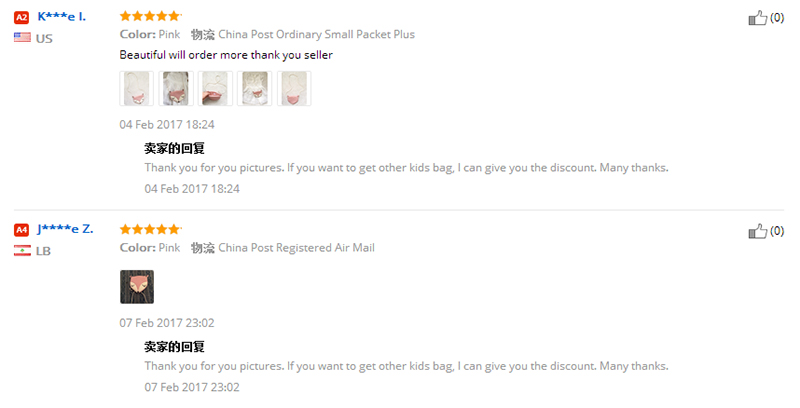
Task: Open second photo in K***e I. review
Action: [176, 88]
